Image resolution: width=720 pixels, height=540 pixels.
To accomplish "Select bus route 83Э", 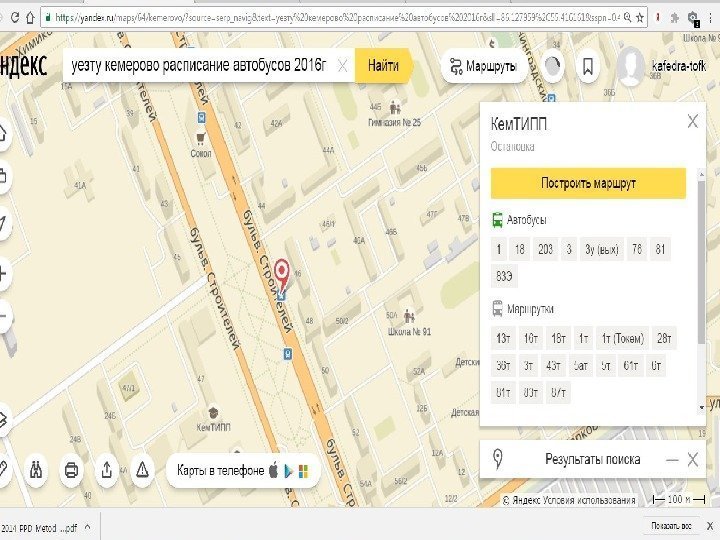I will 504,276.
